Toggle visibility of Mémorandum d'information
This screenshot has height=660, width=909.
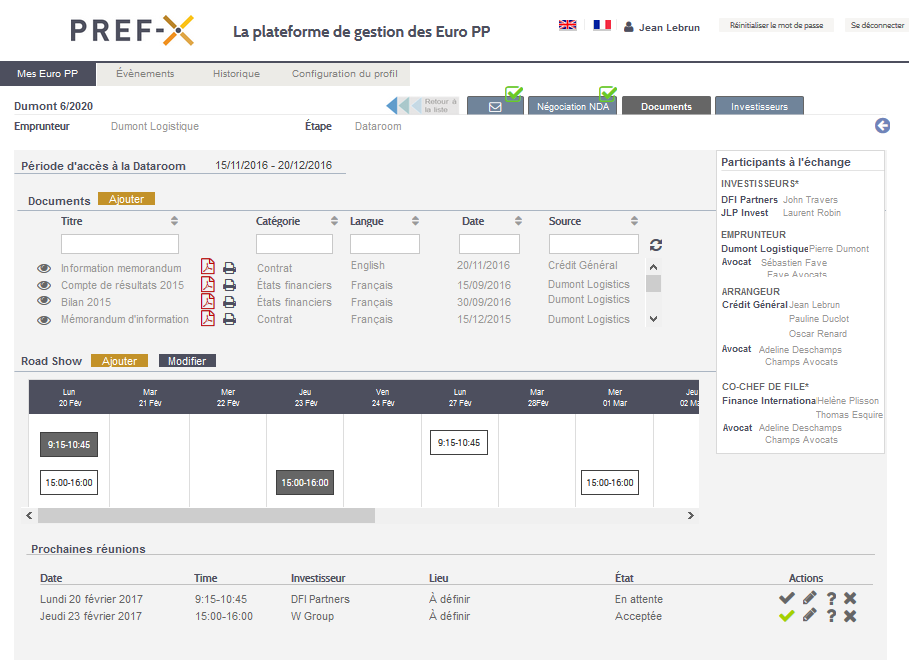pos(44,320)
